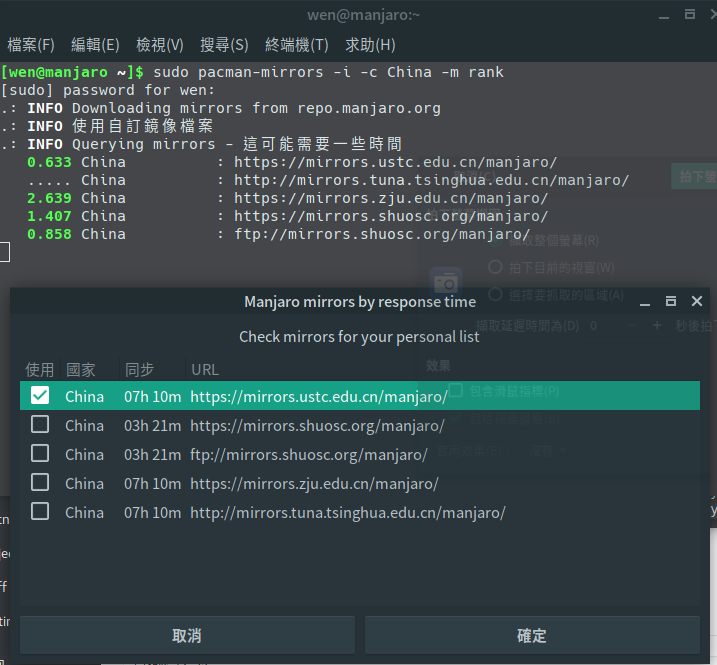Click China country cell in ustc row
717x665 pixels.
(85, 397)
